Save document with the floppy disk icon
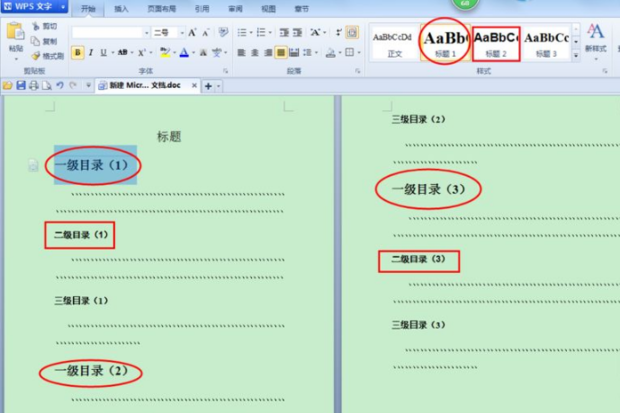This screenshot has width=620, height=413. (21, 85)
